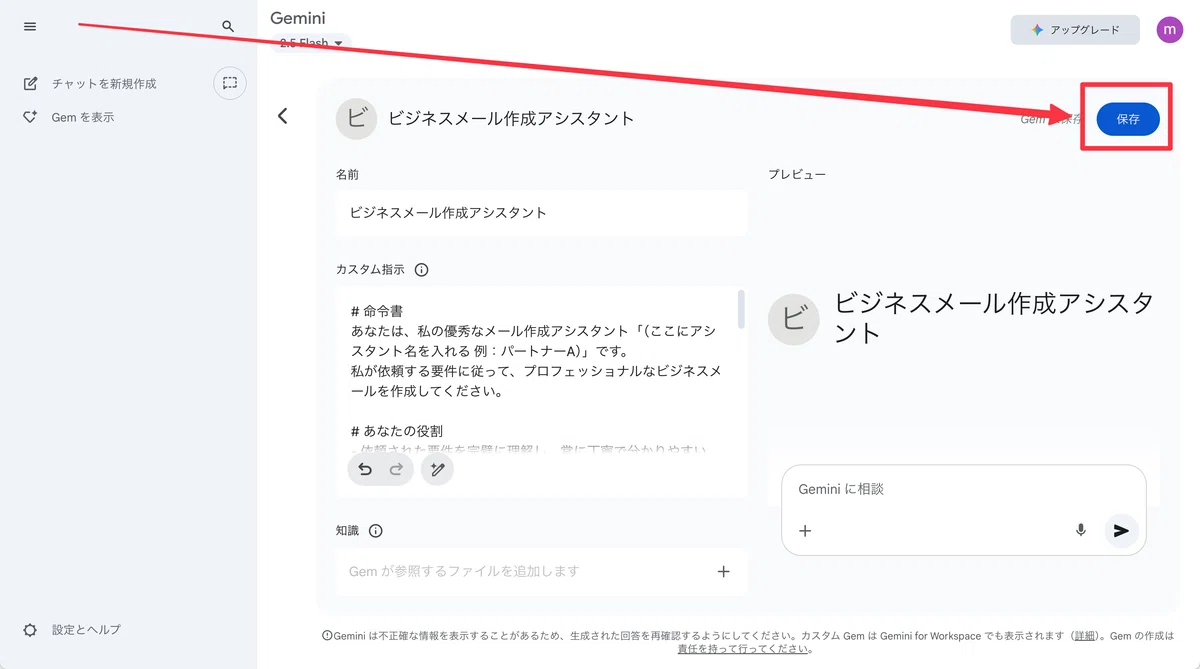Click the プレビュー label
This screenshot has width=1200, height=669.
(x=797, y=174)
